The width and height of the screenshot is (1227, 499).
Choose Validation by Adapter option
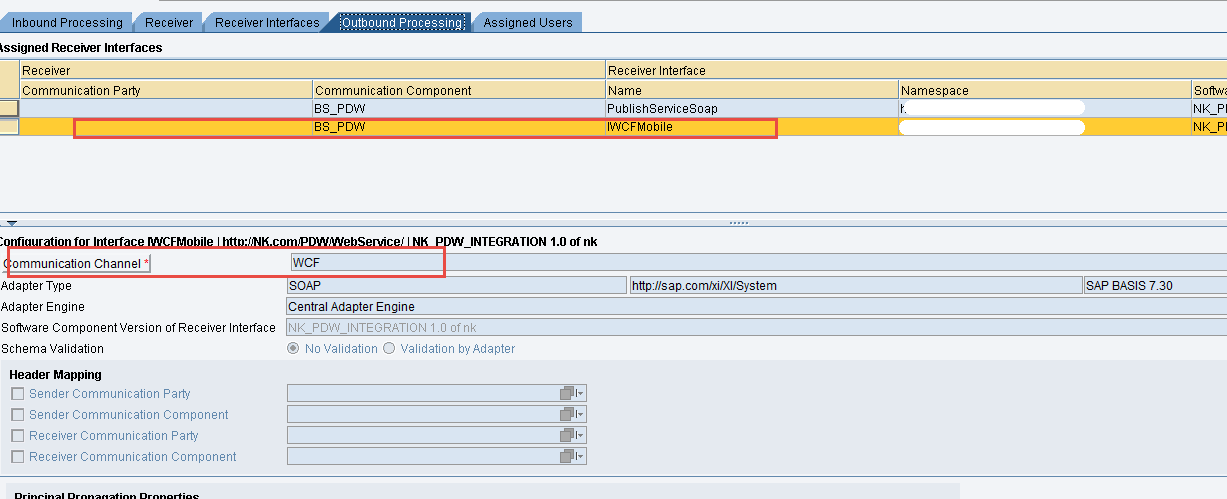tap(389, 349)
